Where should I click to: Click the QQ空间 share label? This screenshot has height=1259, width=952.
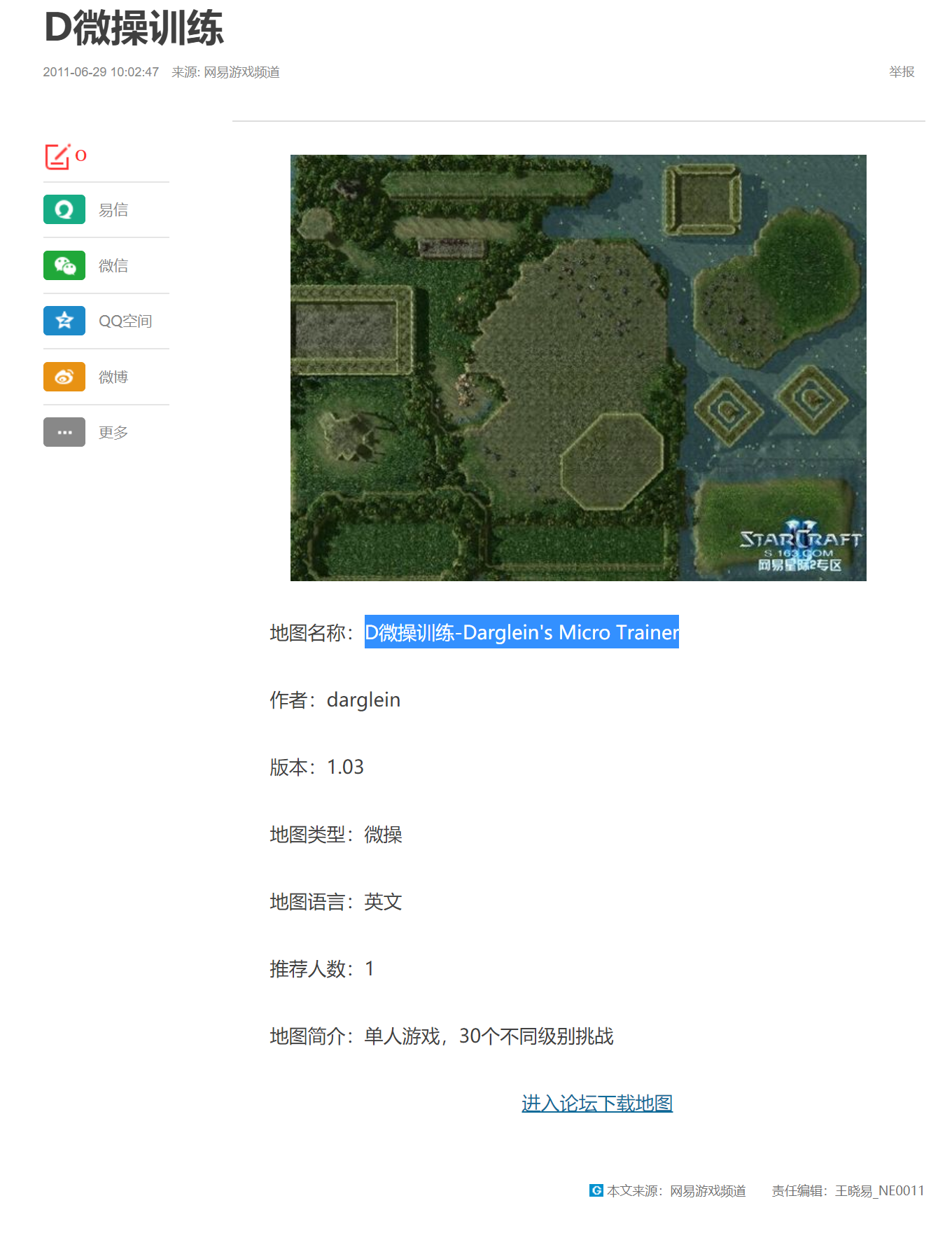point(125,321)
